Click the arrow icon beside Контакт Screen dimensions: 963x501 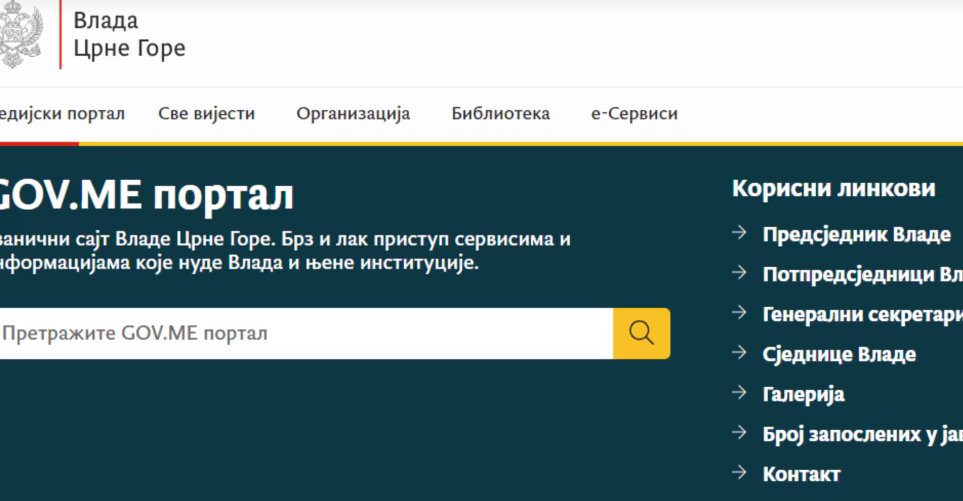pyautogui.click(x=740, y=473)
